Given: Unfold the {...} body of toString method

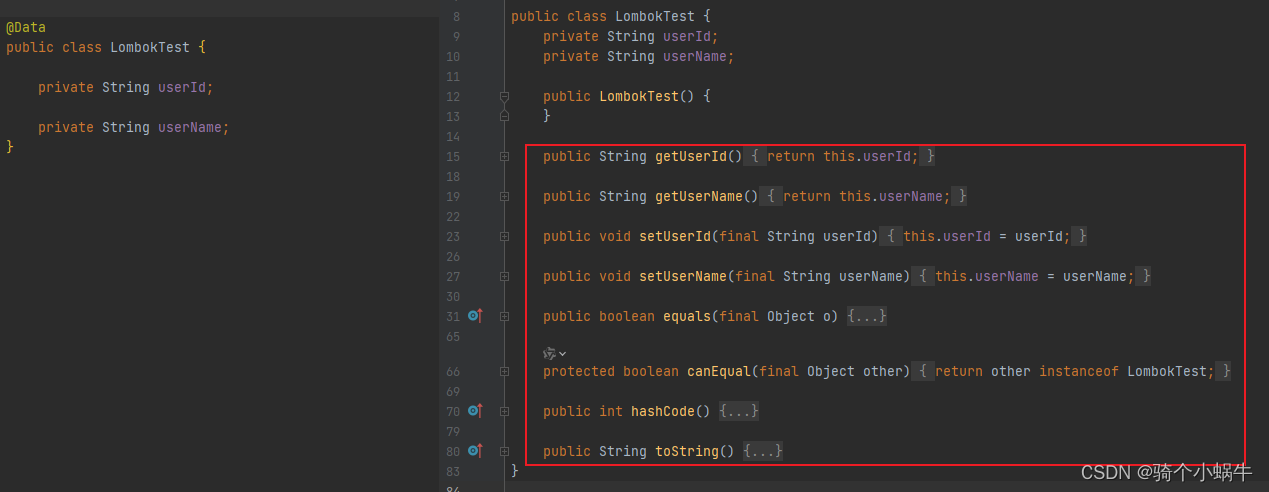Looking at the screenshot, I should pos(763,451).
